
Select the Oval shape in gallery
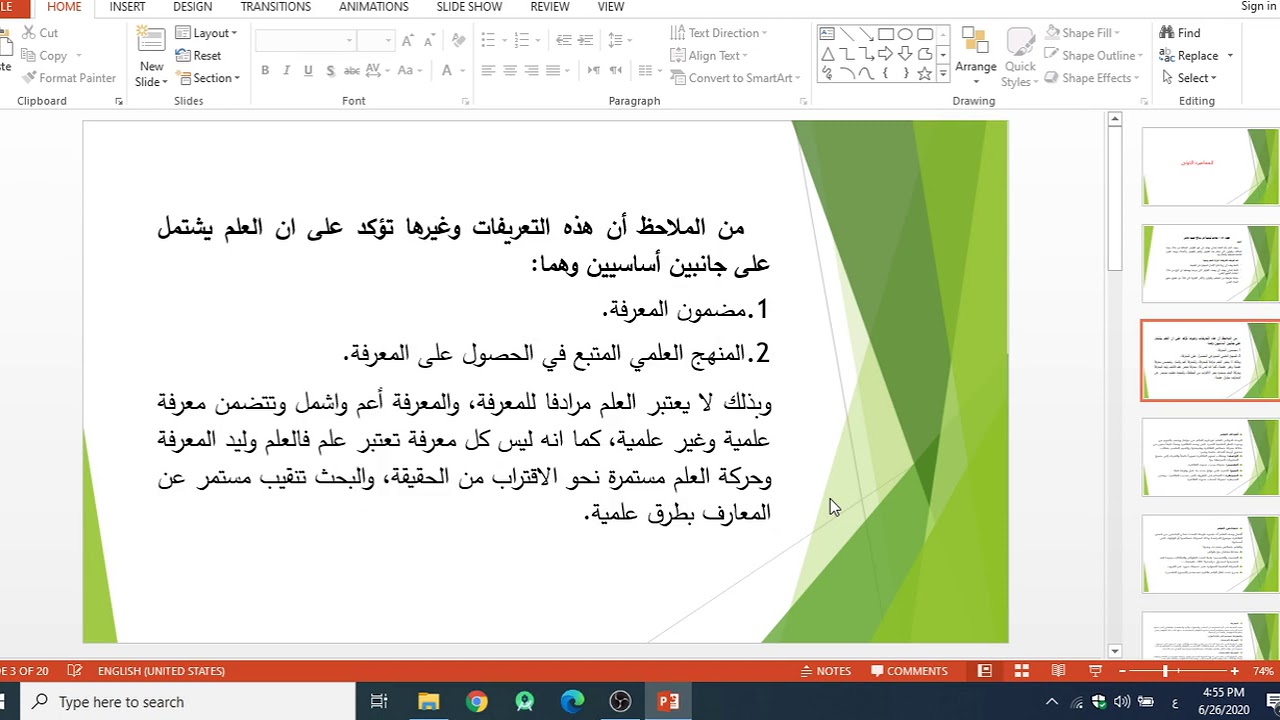click(905, 34)
